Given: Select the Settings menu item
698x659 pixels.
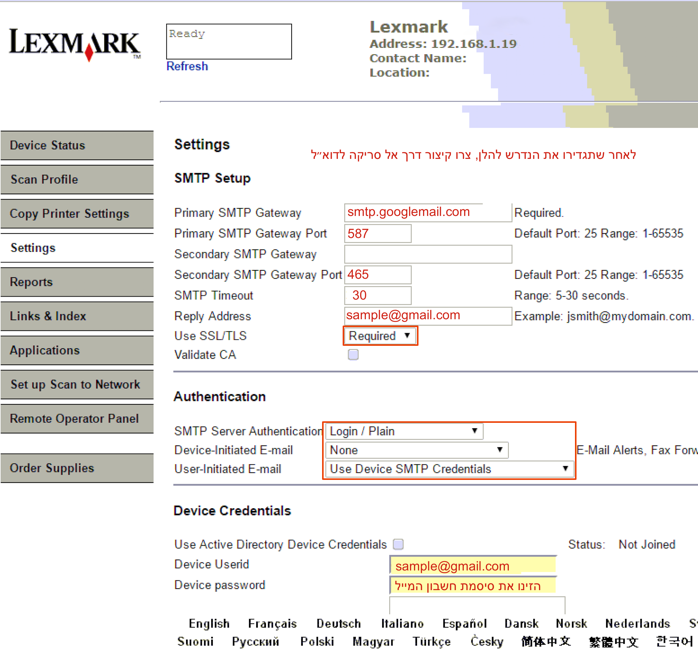Looking at the screenshot, I should (77, 248).
